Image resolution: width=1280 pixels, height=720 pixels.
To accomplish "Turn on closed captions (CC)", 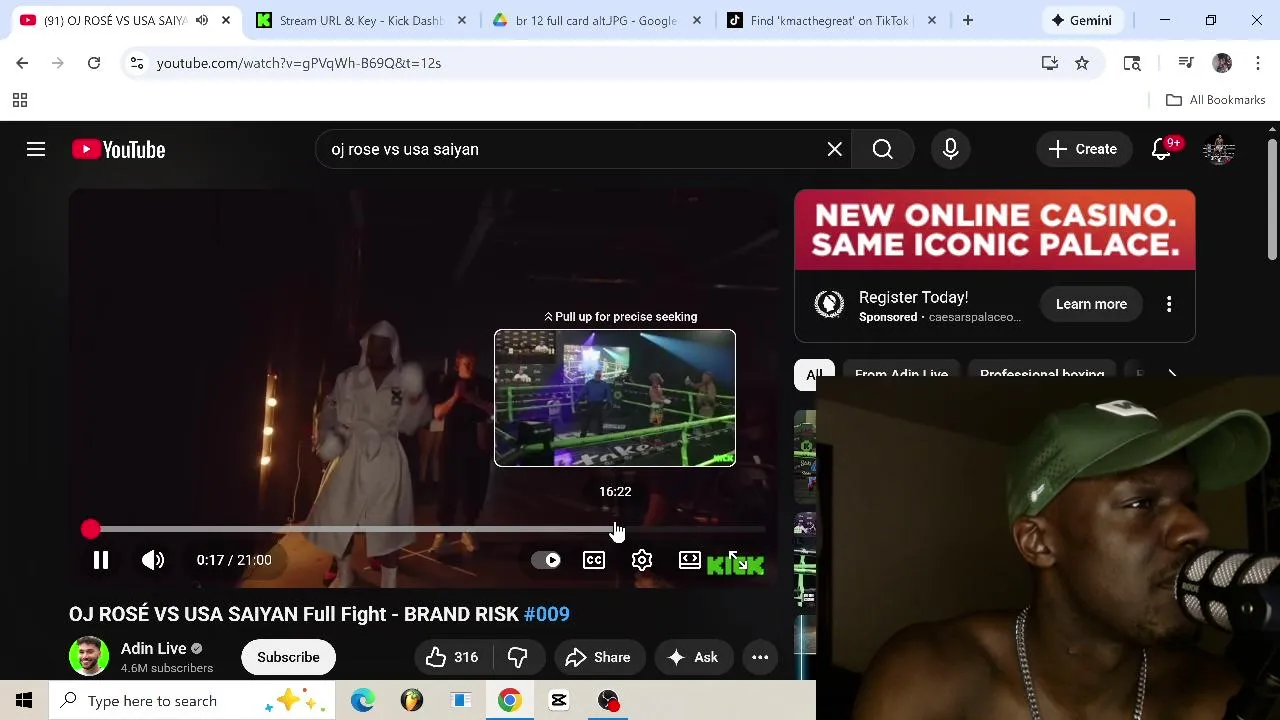I will pos(594,560).
